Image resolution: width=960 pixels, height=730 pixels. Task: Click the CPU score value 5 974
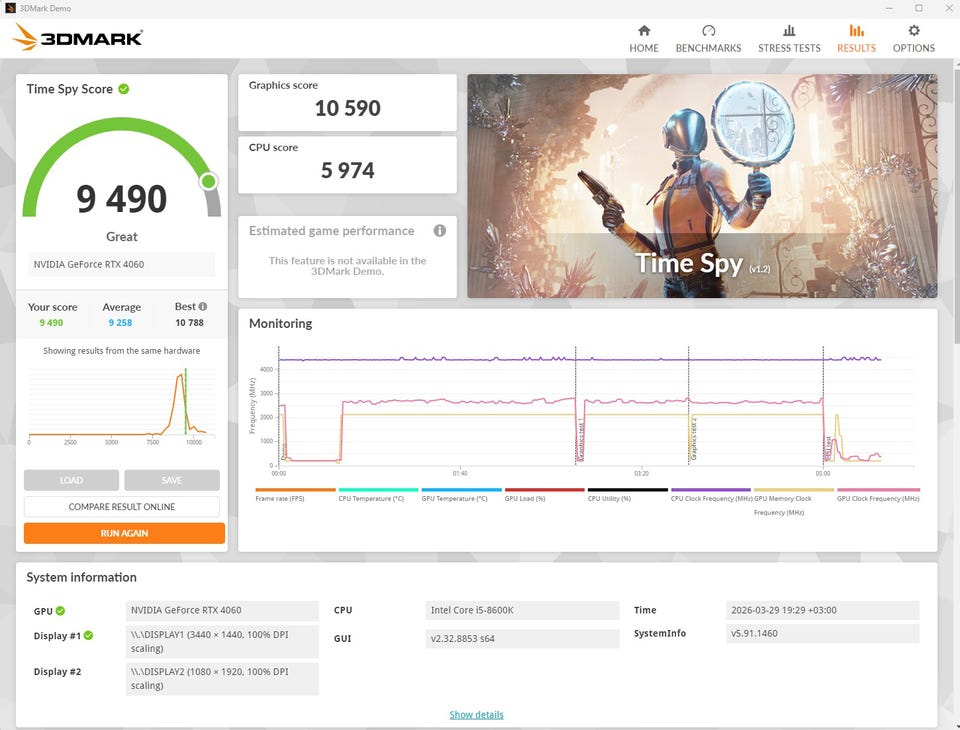point(347,170)
